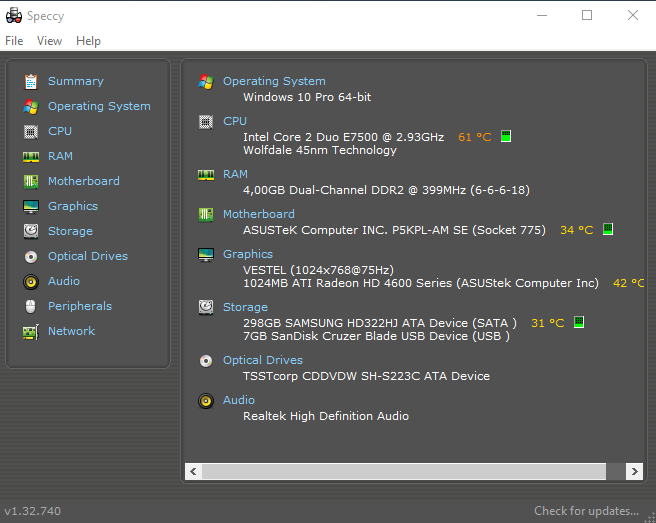Click the green storage temperature indicator at 31 °C

[579, 322]
